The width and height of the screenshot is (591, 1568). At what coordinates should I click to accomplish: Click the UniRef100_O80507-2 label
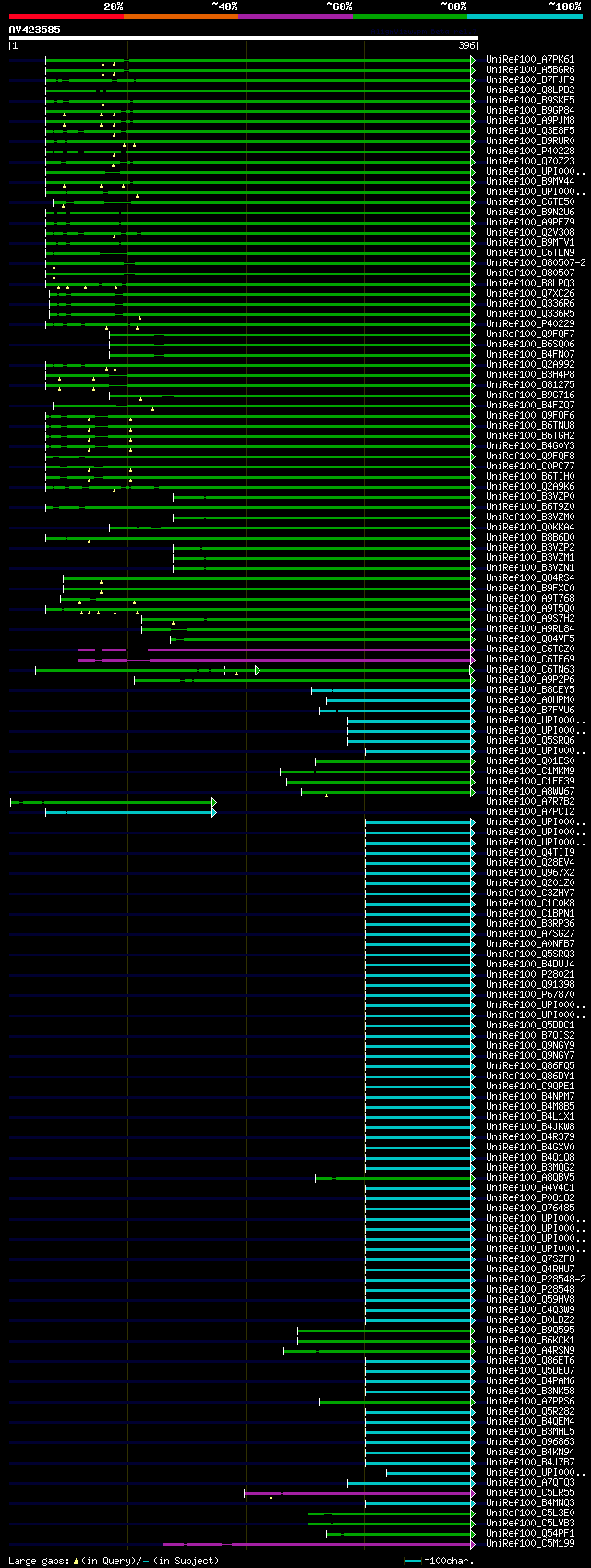point(536,263)
